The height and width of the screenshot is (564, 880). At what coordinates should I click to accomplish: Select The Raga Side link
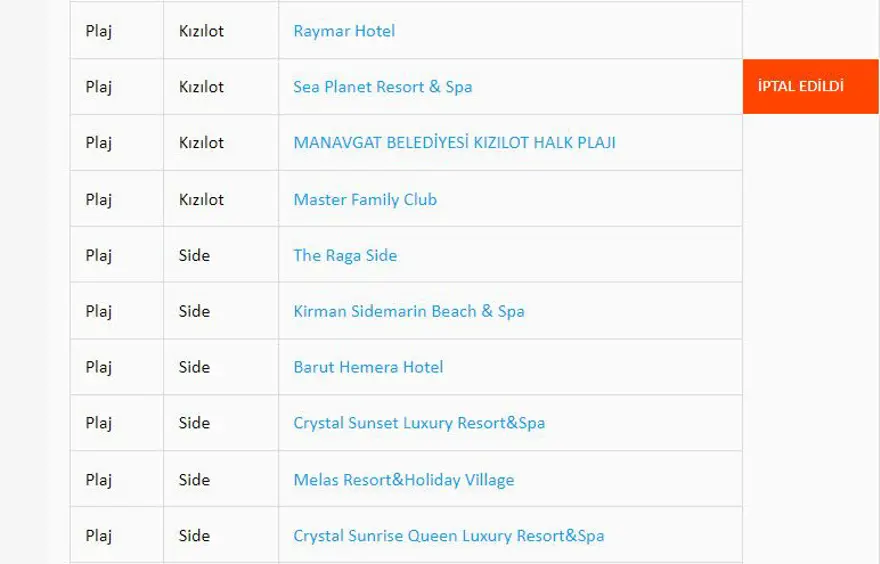click(x=345, y=255)
